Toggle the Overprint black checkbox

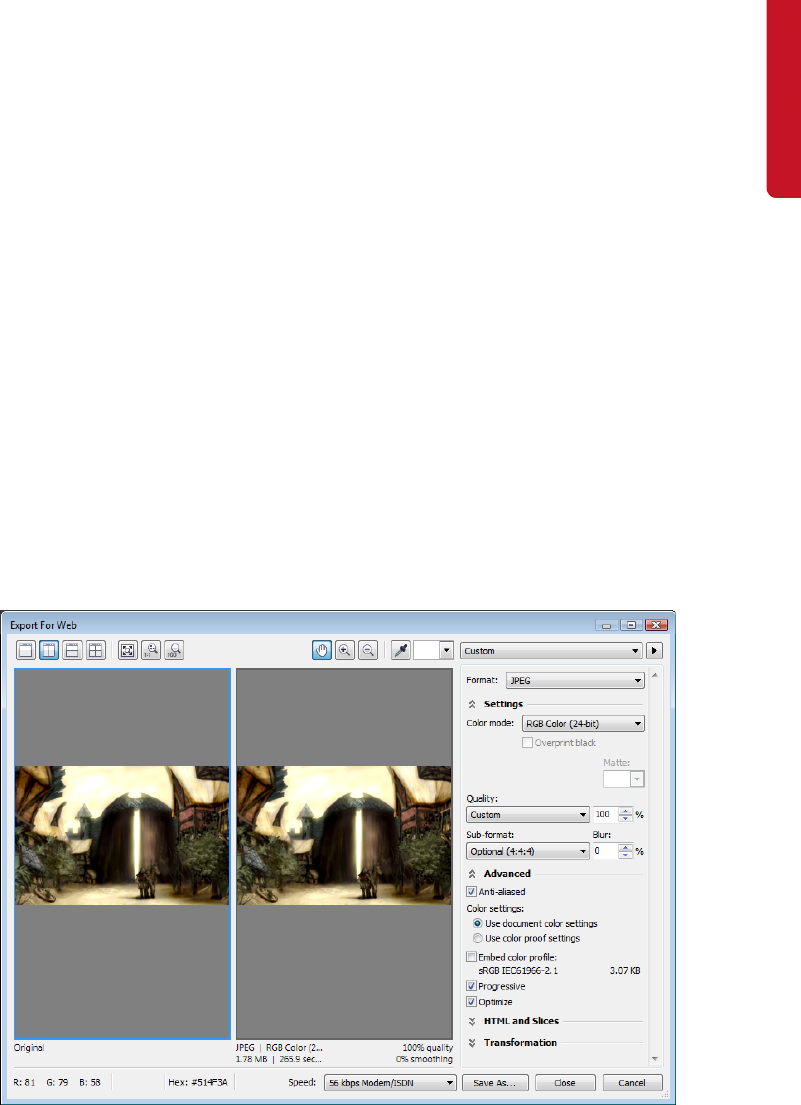(x=527, y=743)
